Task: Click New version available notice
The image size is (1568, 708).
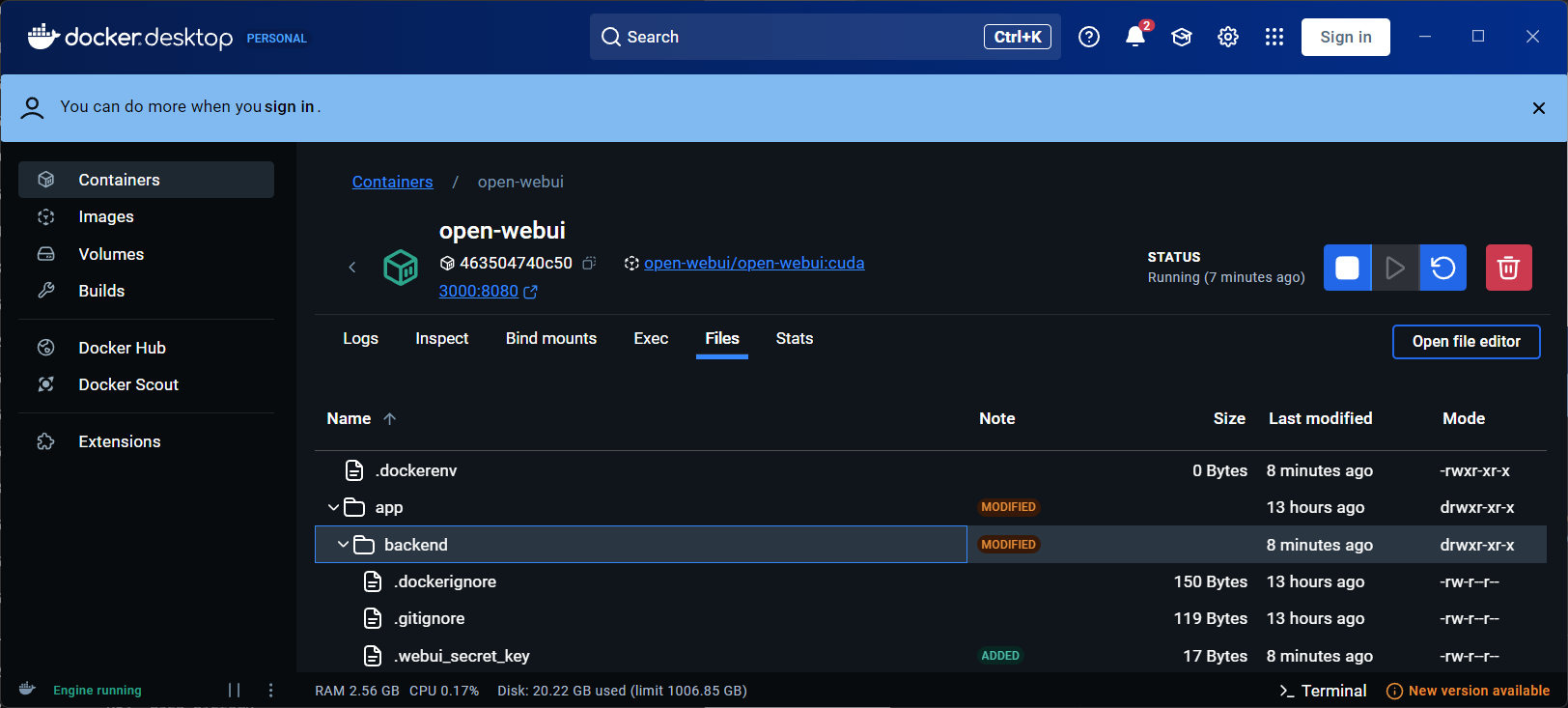Action: pyautogui.click(x=1468, y=691)
